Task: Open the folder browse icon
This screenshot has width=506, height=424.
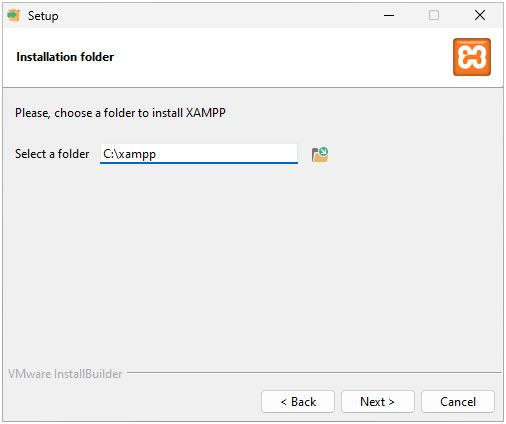Action: tap(320, 154)
